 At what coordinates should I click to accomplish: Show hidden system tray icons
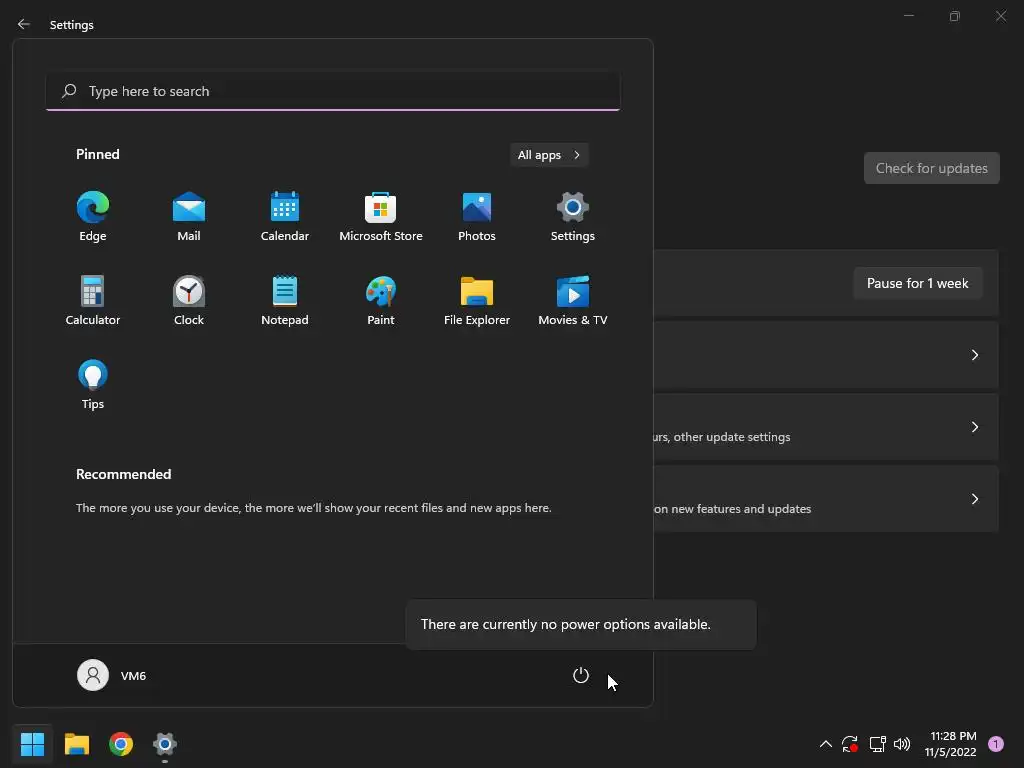[825, 744]
